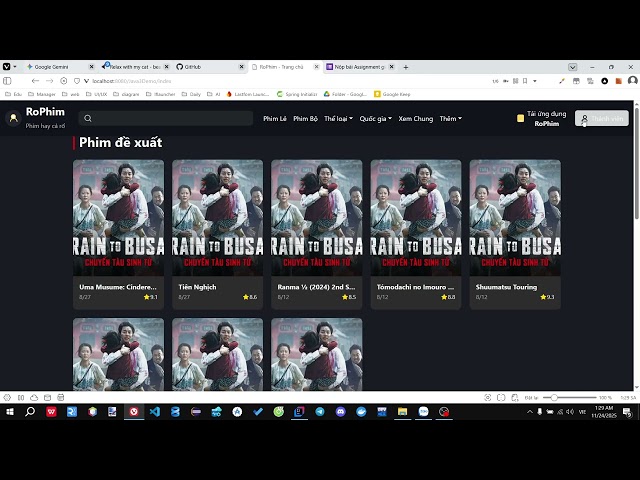Open the Google Keep bookmark
This screenshot has height=480, width=640.
pos(392,94)
